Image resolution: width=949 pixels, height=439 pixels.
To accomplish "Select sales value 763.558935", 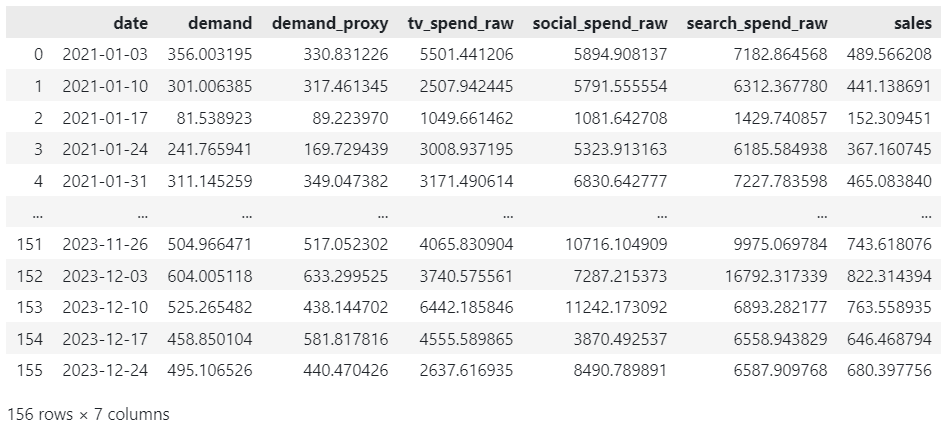I will [x=889, y=308].
